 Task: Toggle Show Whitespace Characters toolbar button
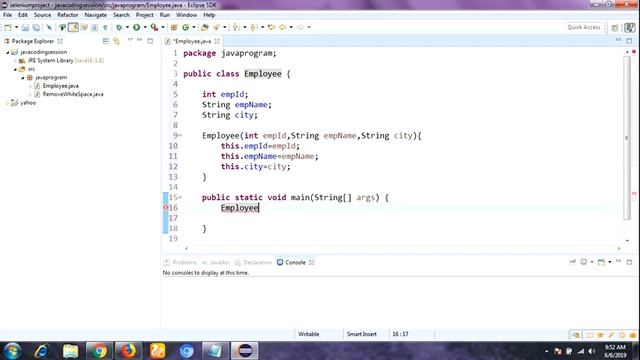click(105, 27)
